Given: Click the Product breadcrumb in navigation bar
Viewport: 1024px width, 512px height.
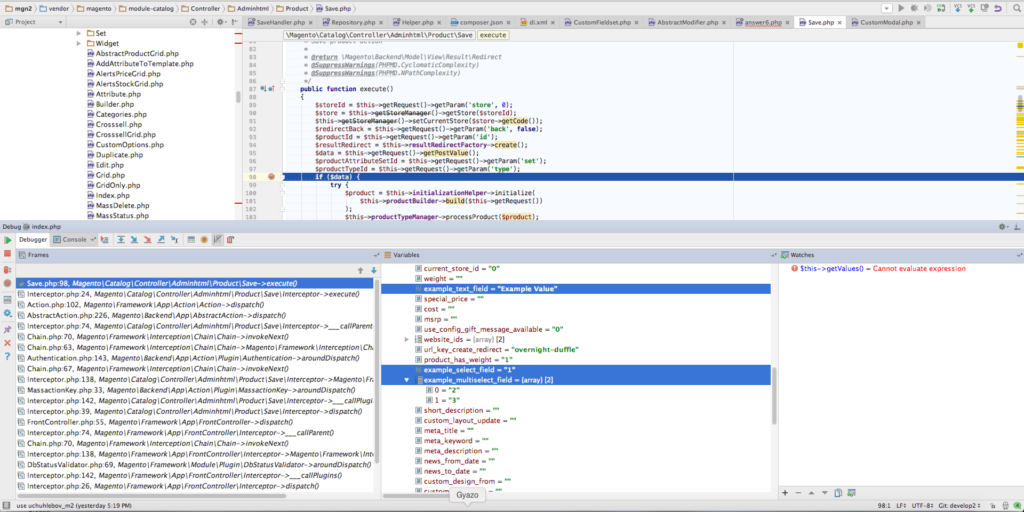Looking at the screenshot, I should (x=297, y=7).
